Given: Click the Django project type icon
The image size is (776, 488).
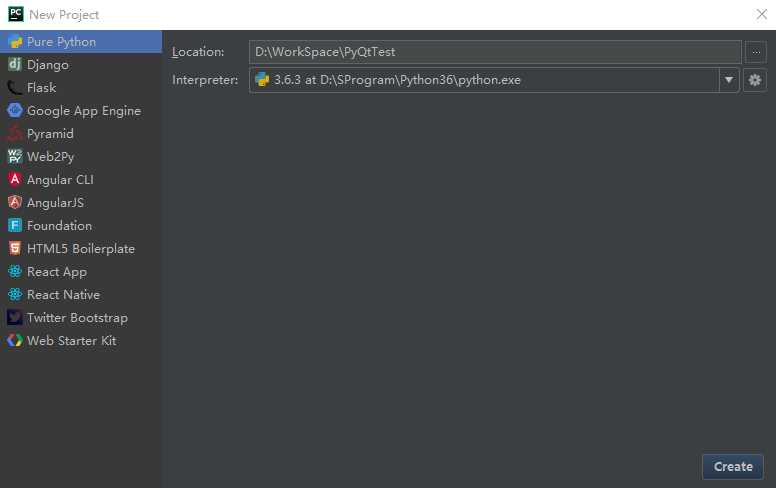Looking at the screenshot, I should [x=15, y=64].
